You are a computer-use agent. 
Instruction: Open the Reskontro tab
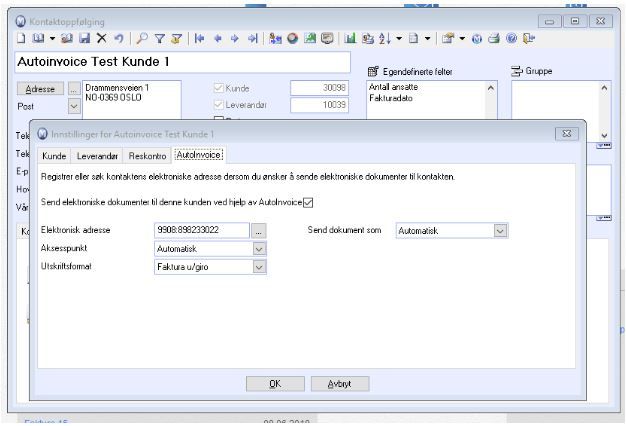click(147, 156)
